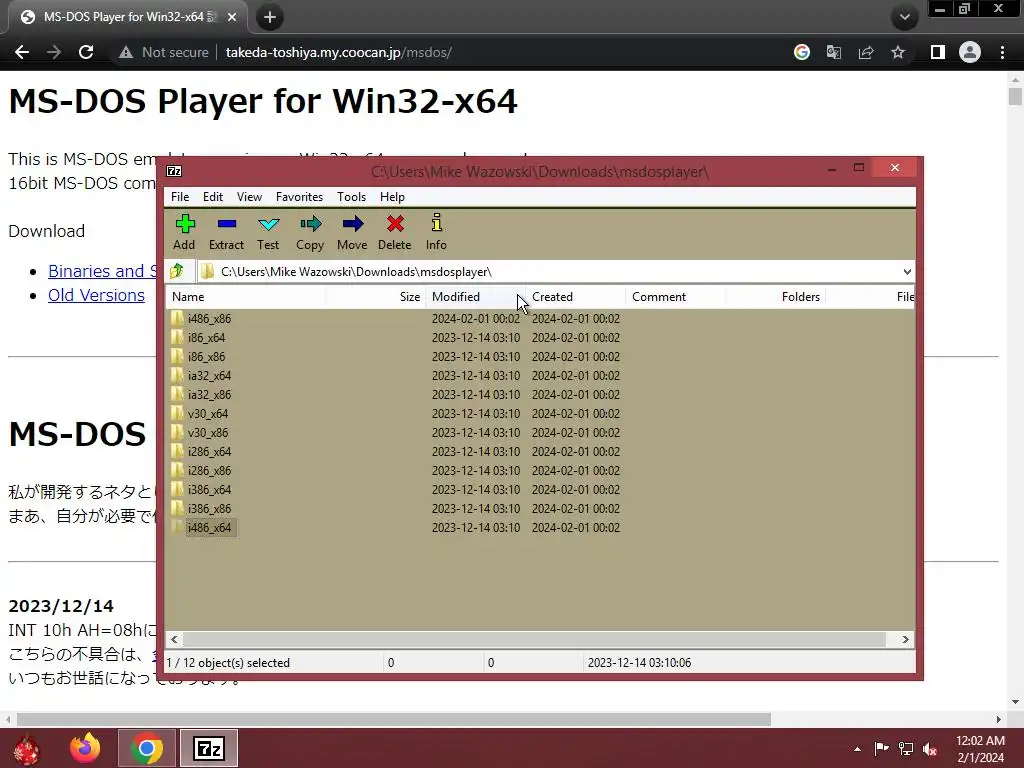Click the Extract toolbar icon
1024x768 pixels.
pos(227,224)
